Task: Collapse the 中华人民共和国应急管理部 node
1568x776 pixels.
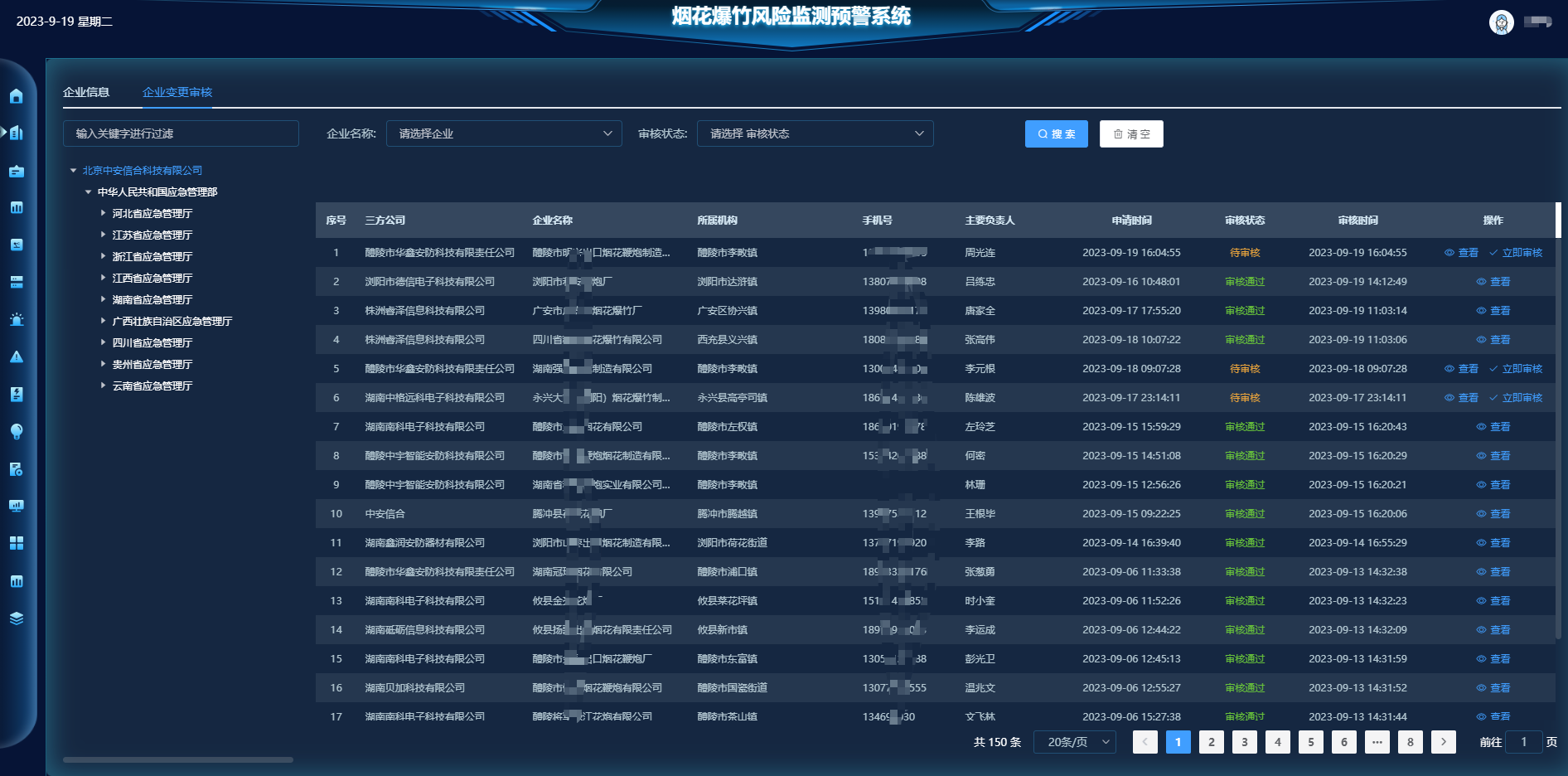Action: coord(88,192)
